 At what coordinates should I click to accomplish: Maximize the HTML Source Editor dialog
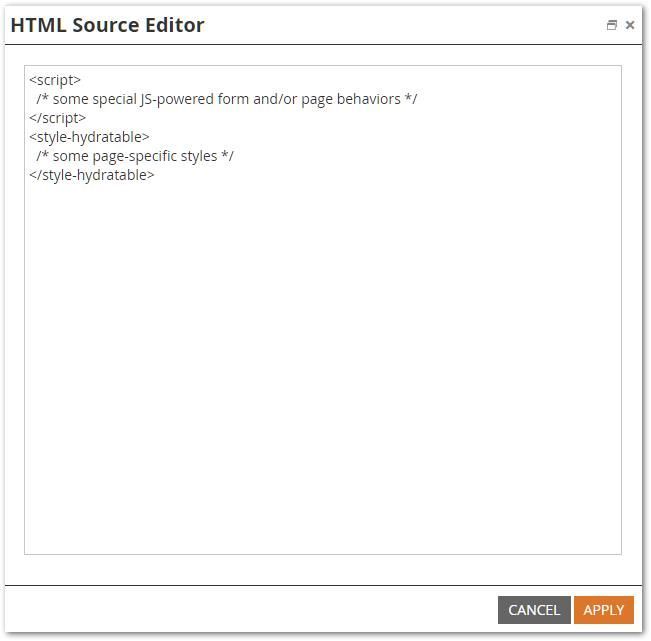click(x=611, y=25)
